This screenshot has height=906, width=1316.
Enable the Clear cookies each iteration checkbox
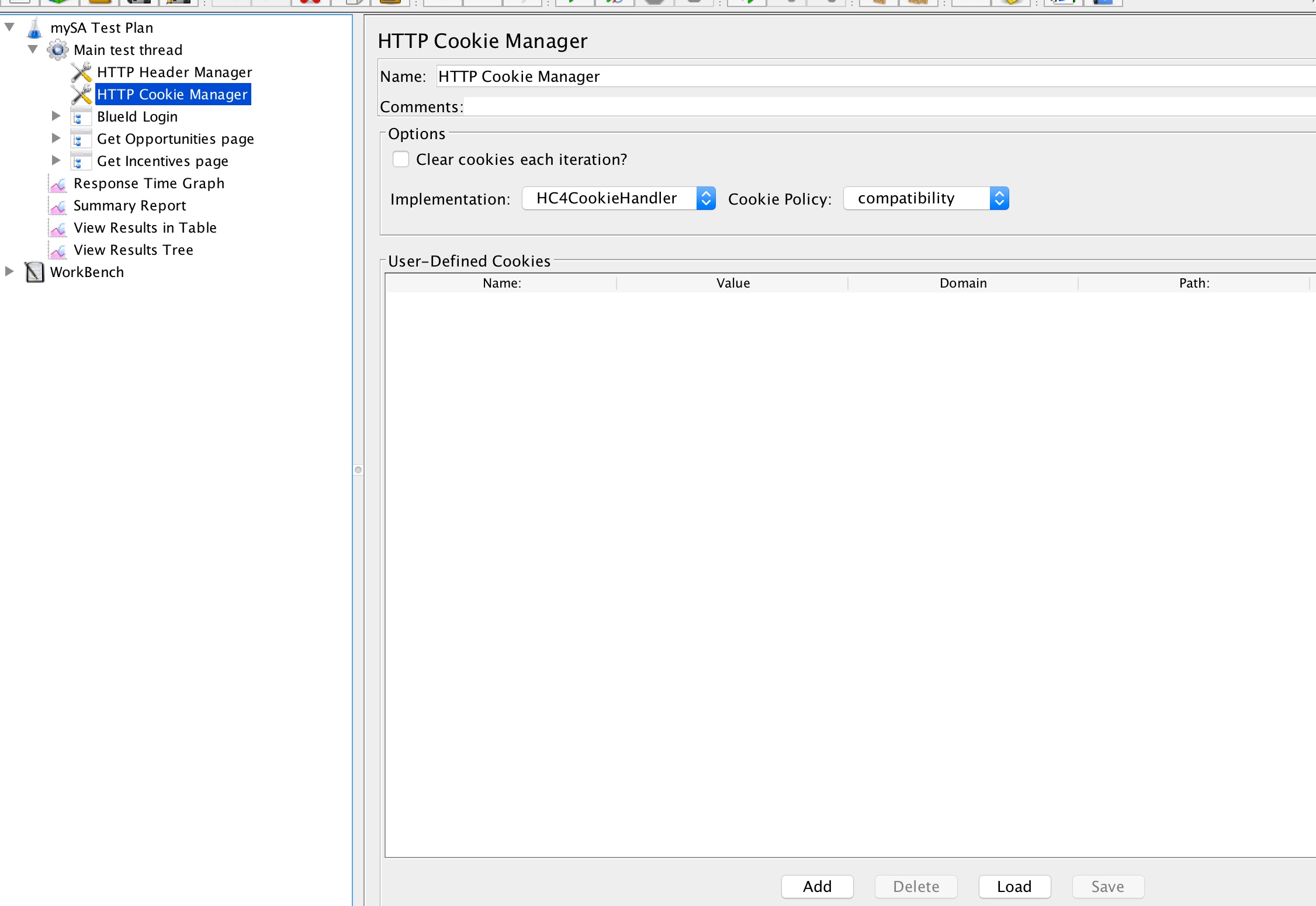coord(401,159)
